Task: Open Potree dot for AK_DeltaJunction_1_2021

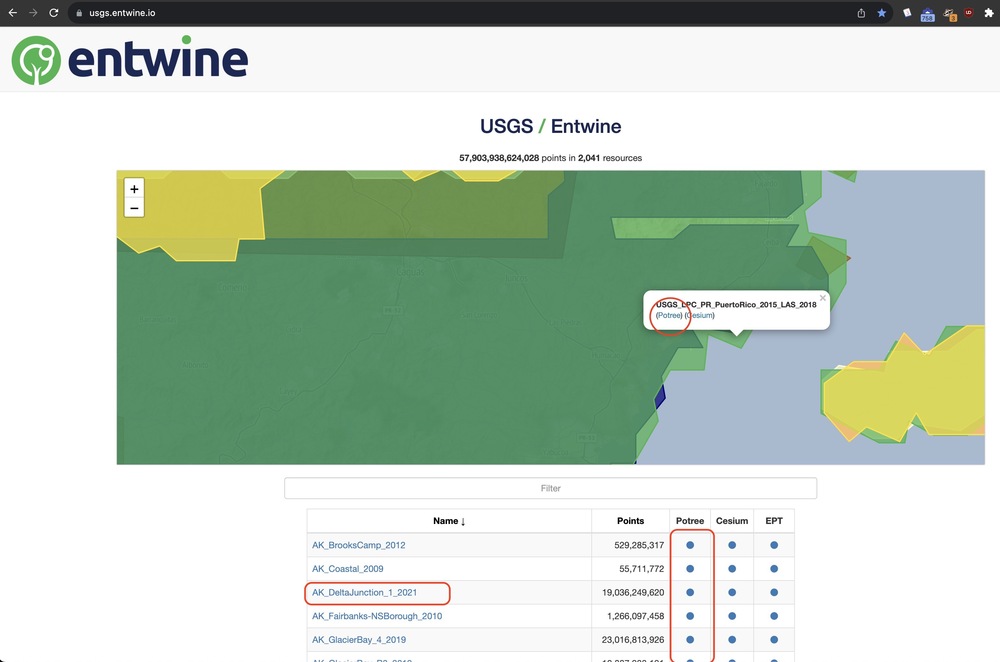Action: tap(690, 592)
